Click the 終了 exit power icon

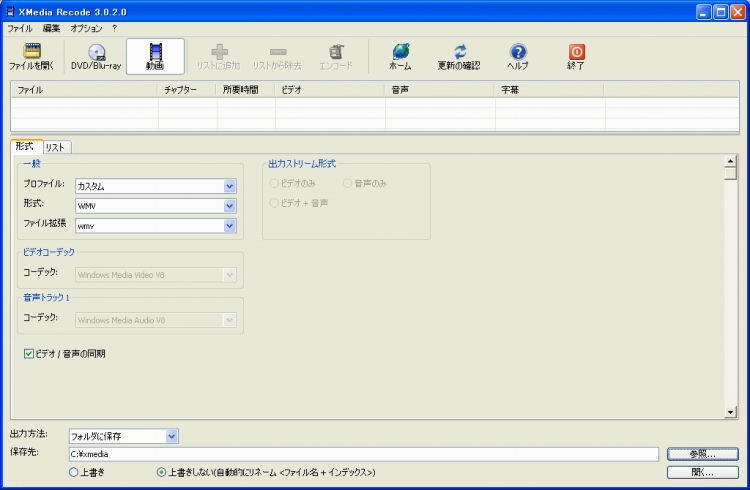[x=576, y=56]
